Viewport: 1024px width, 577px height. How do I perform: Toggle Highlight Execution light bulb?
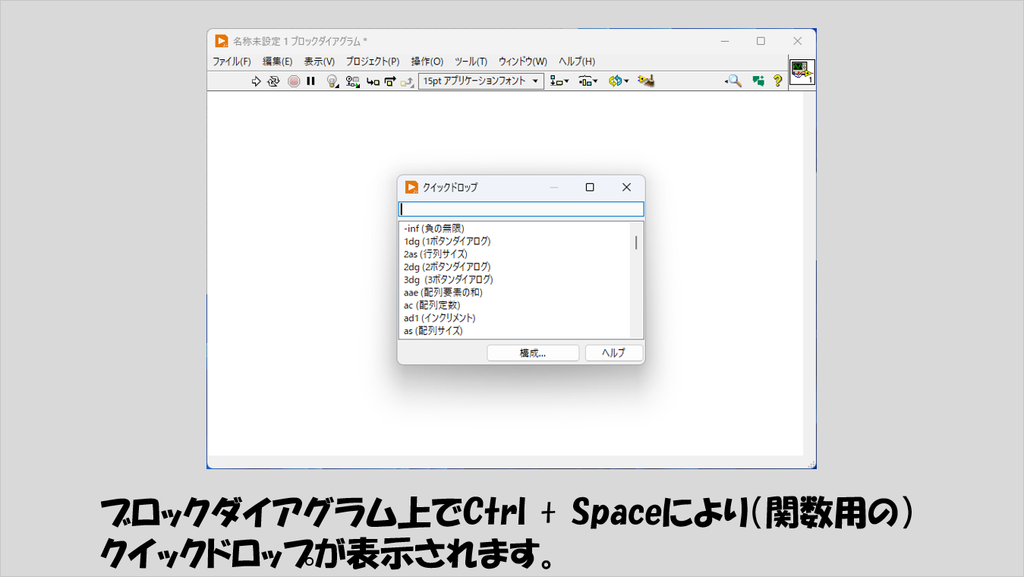tap(332, 81)
